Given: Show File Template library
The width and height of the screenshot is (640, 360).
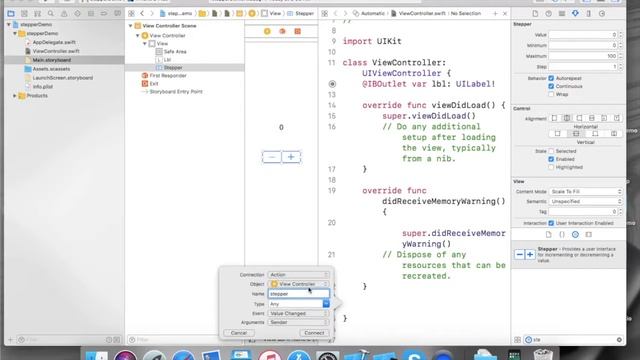Looking at the screenshot, I should coord(548,235).
